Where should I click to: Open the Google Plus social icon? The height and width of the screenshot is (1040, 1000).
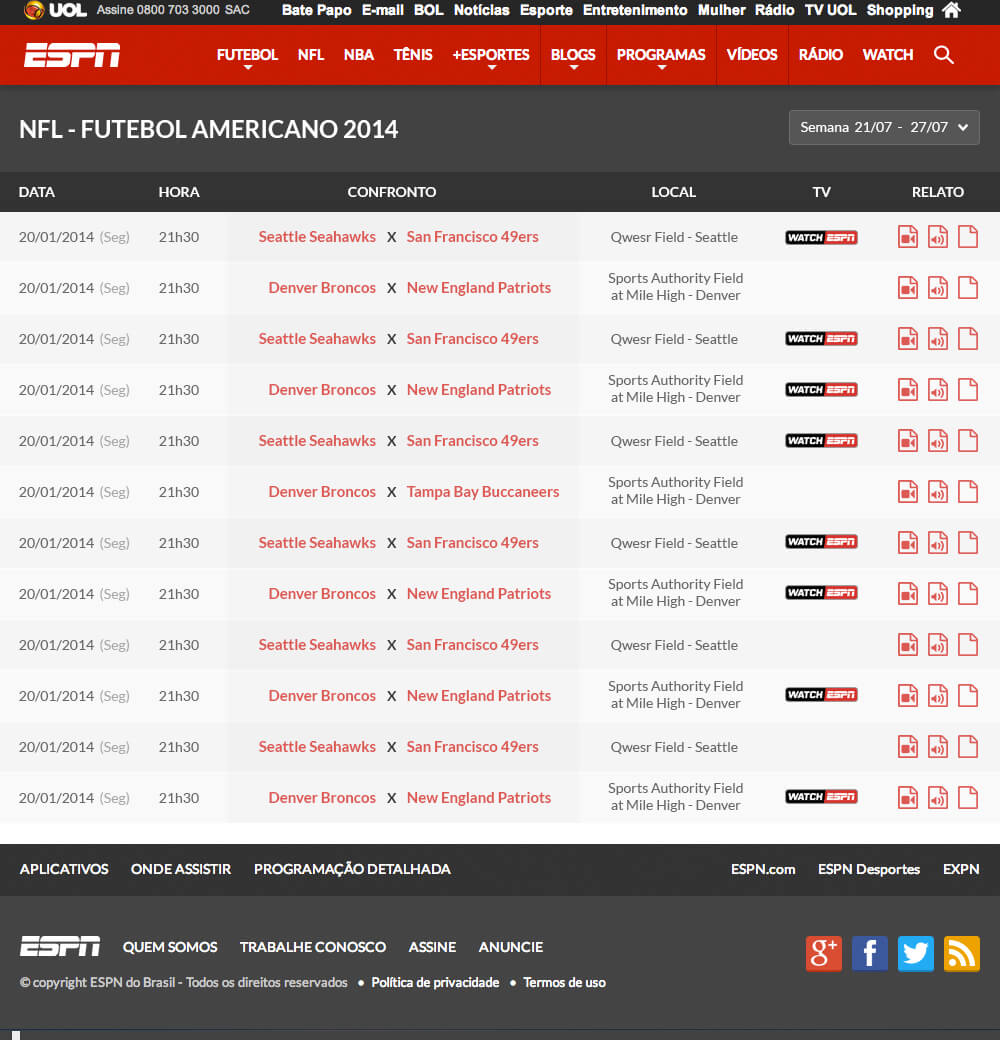[824, 954]
